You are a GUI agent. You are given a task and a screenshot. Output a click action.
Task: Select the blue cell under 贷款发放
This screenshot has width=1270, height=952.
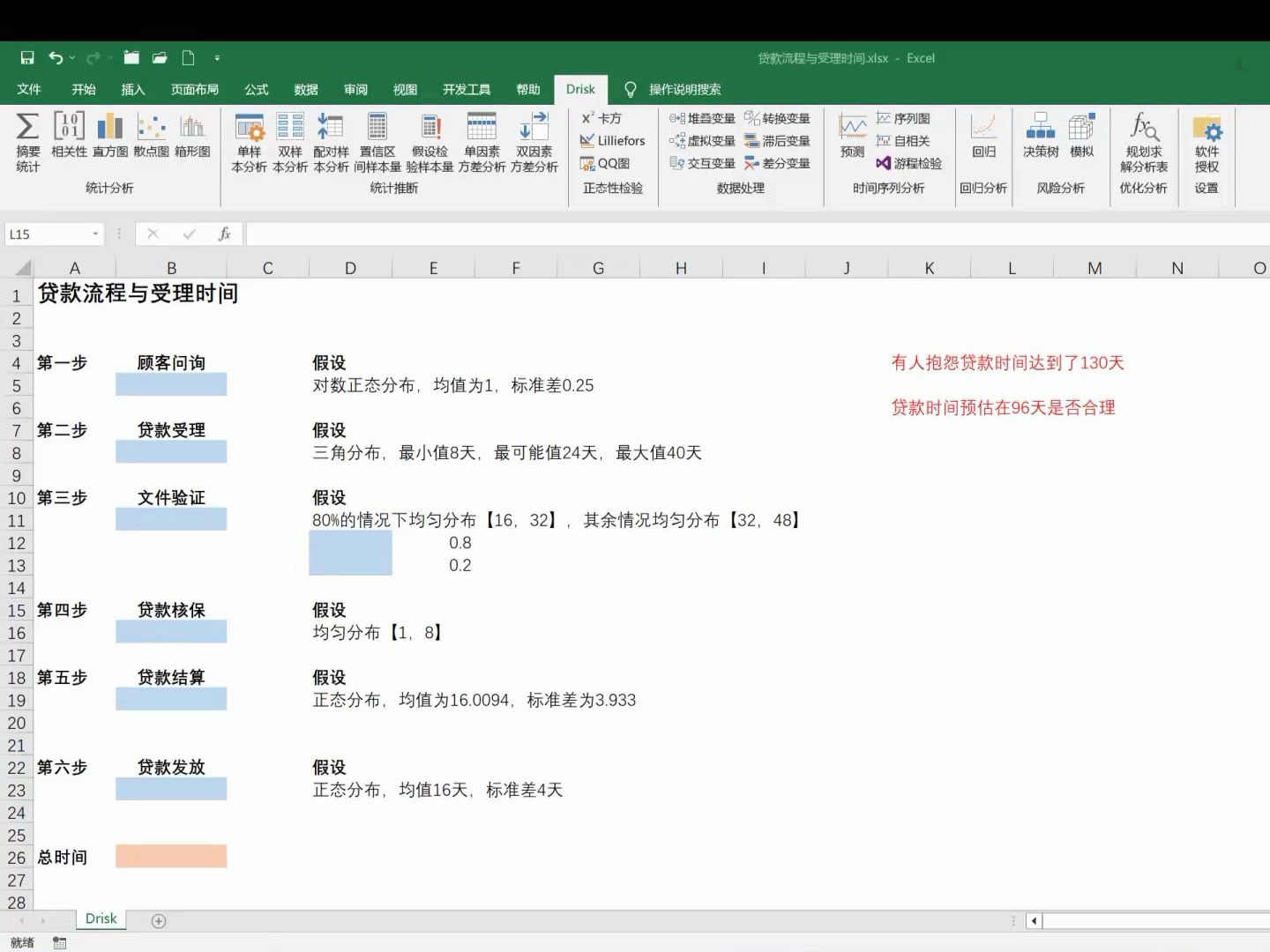click(x=171, y=789)
